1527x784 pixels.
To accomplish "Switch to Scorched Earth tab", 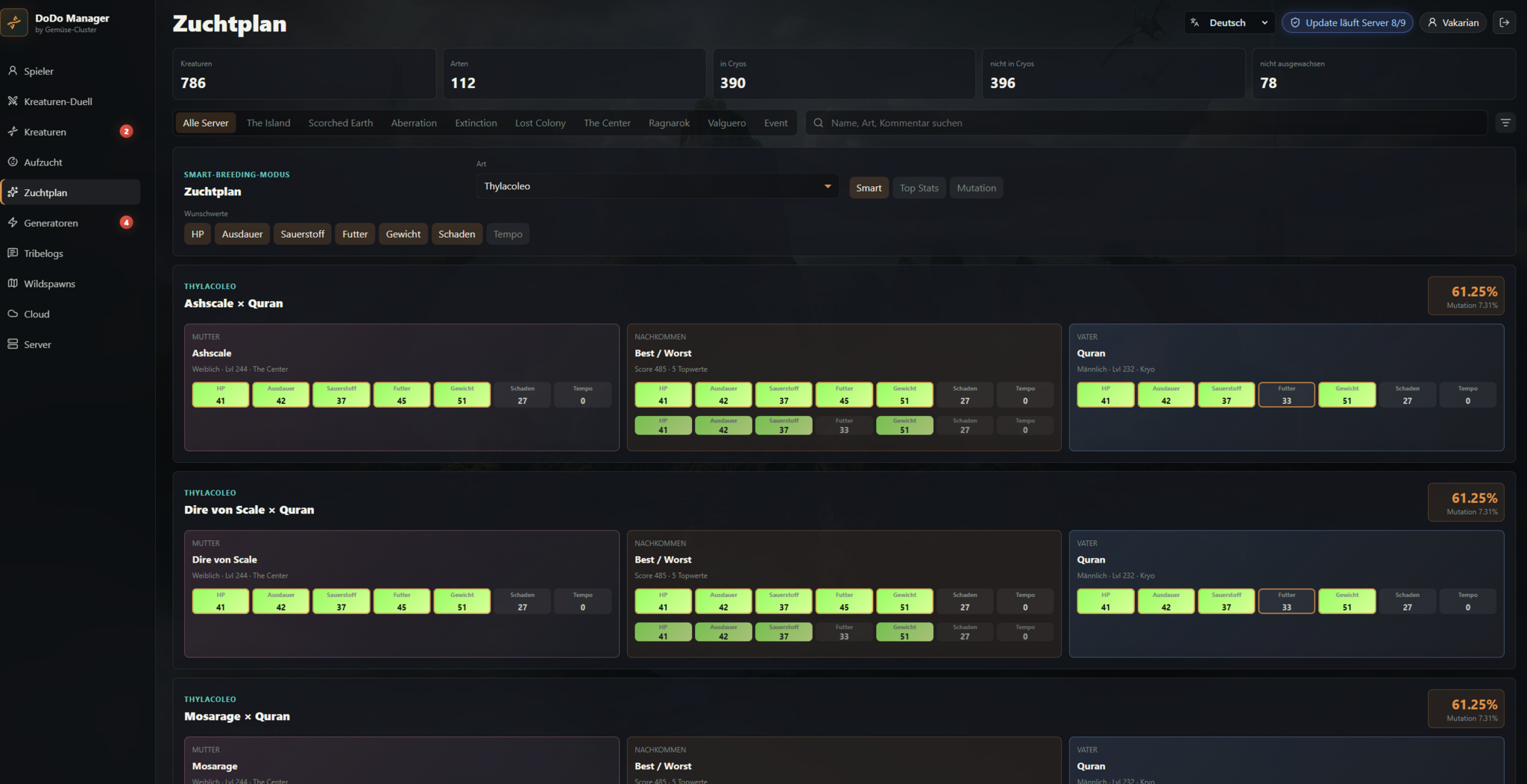I will [341, 123].
